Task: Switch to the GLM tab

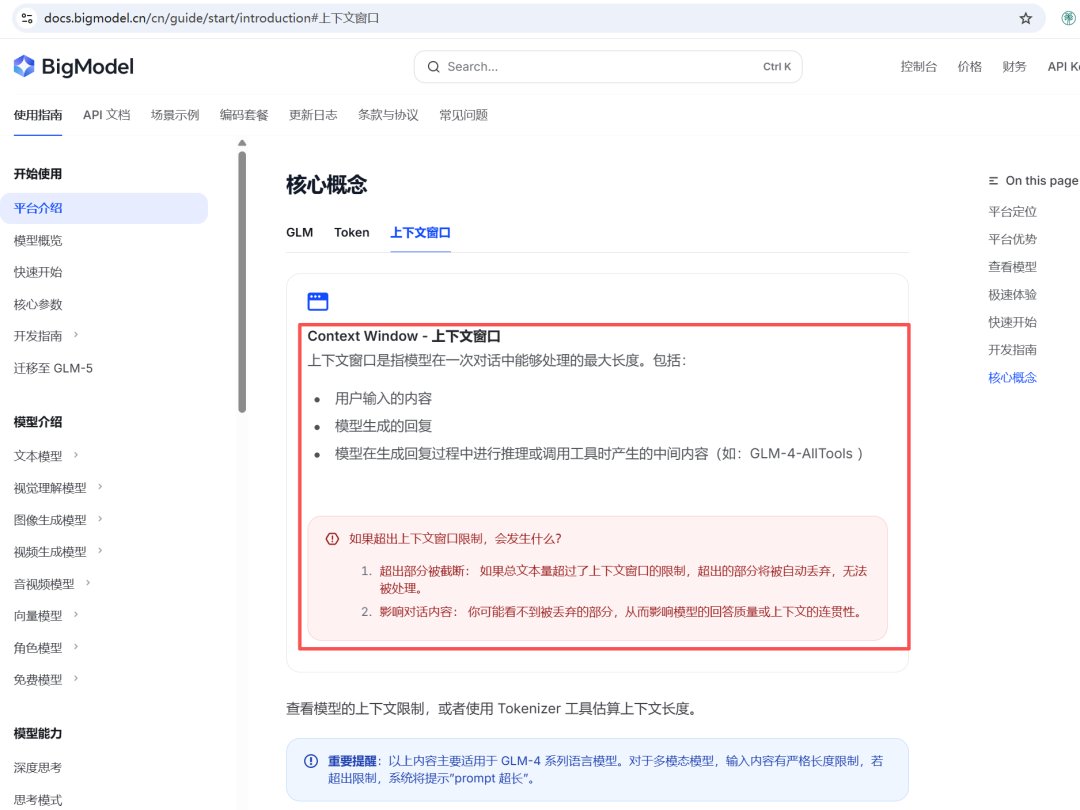Action: click(x=299, y=232)
